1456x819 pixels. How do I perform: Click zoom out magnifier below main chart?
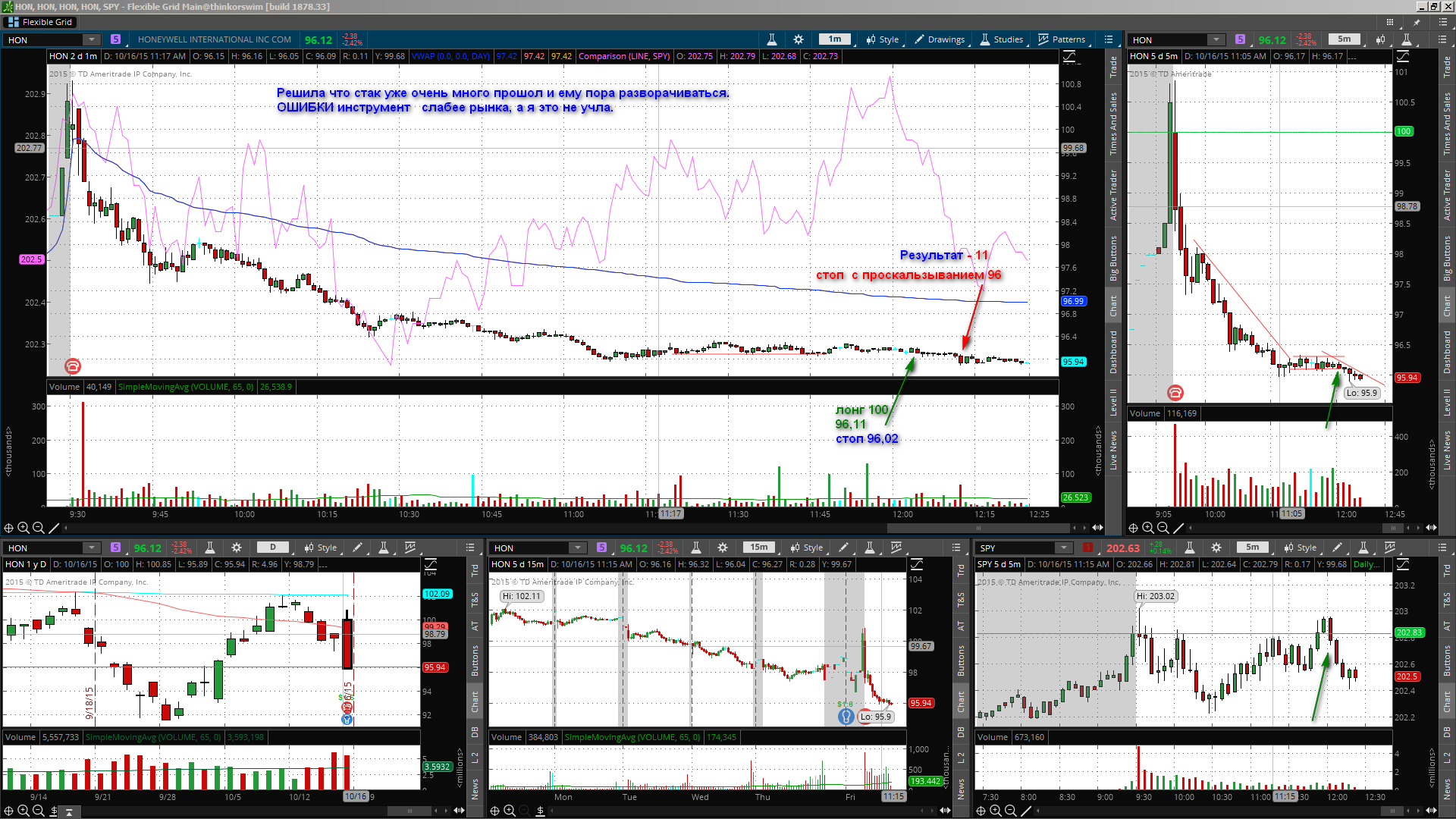click(38, 528)
